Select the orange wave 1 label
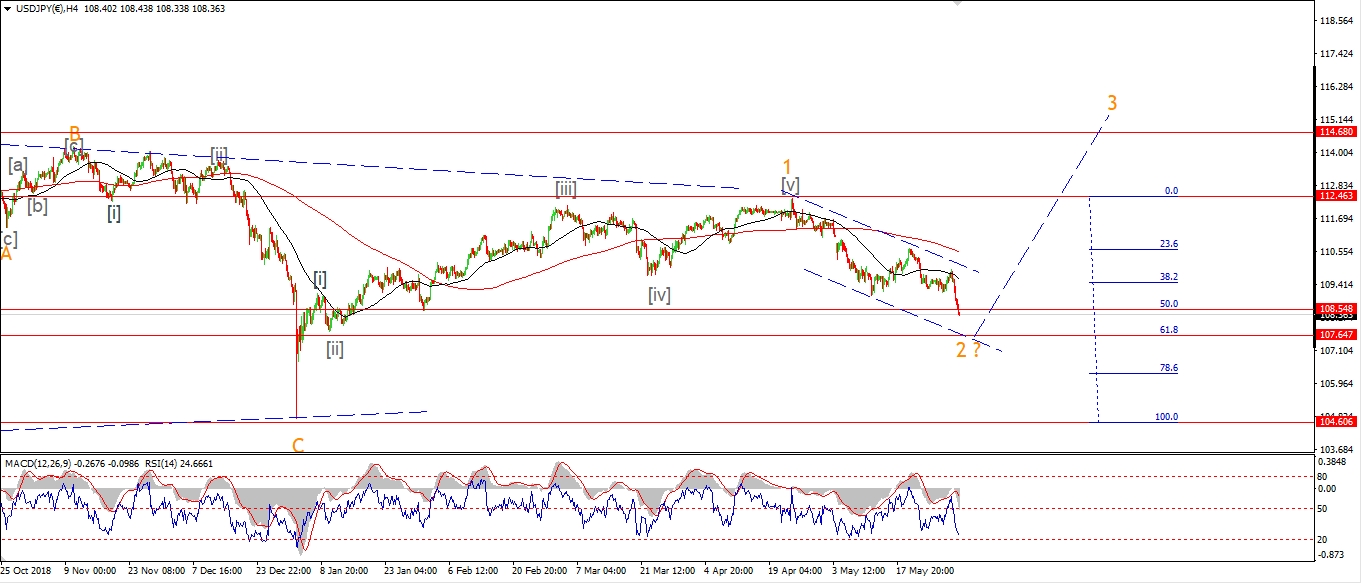Viewport: 1362px width, 584px height. pos(787,166)
